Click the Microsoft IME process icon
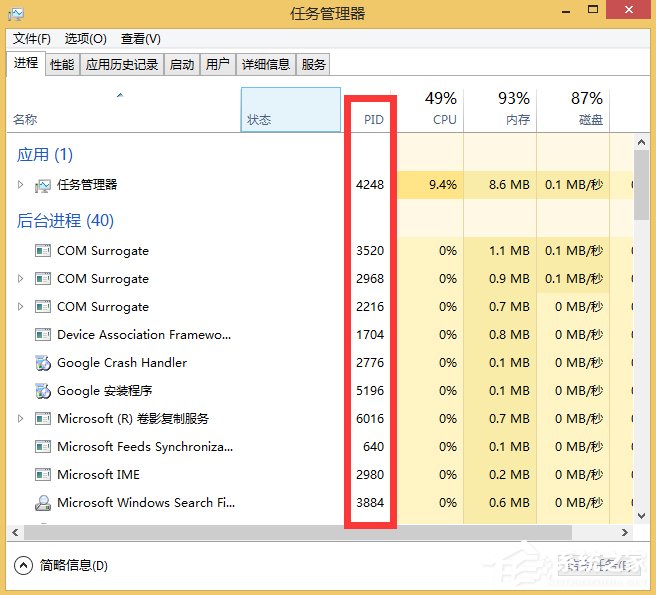656x595 pixels. click(43, 474)
